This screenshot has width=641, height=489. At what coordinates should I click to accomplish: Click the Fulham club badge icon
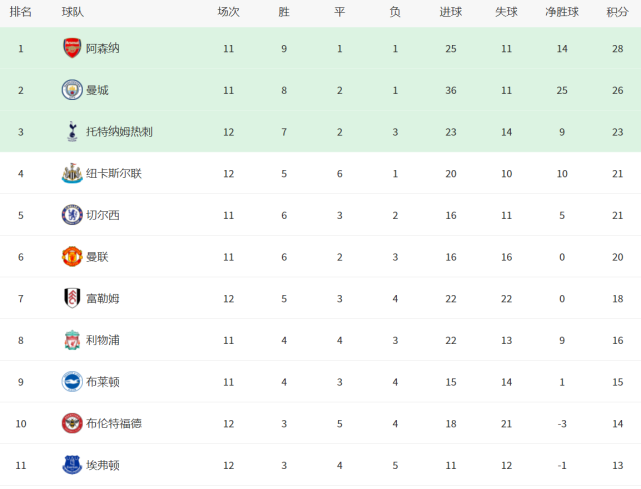pos(72,298)
